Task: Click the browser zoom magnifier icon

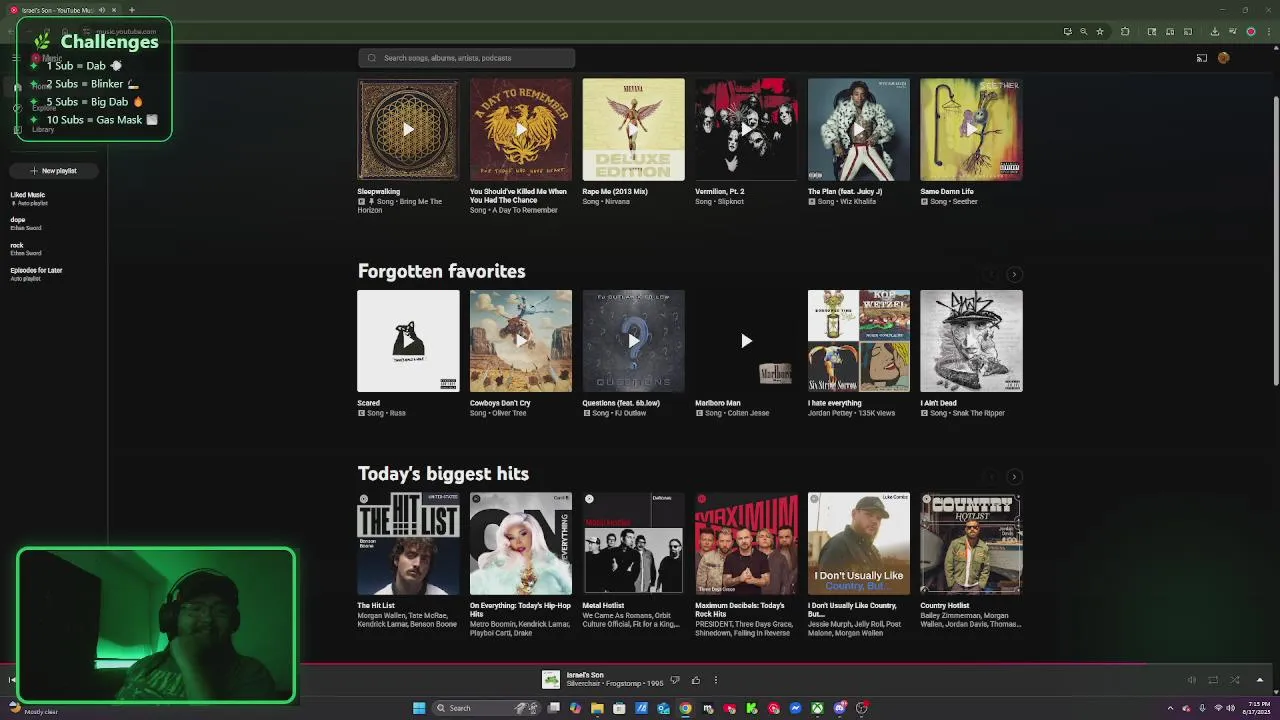Action: click(1083, 32)
